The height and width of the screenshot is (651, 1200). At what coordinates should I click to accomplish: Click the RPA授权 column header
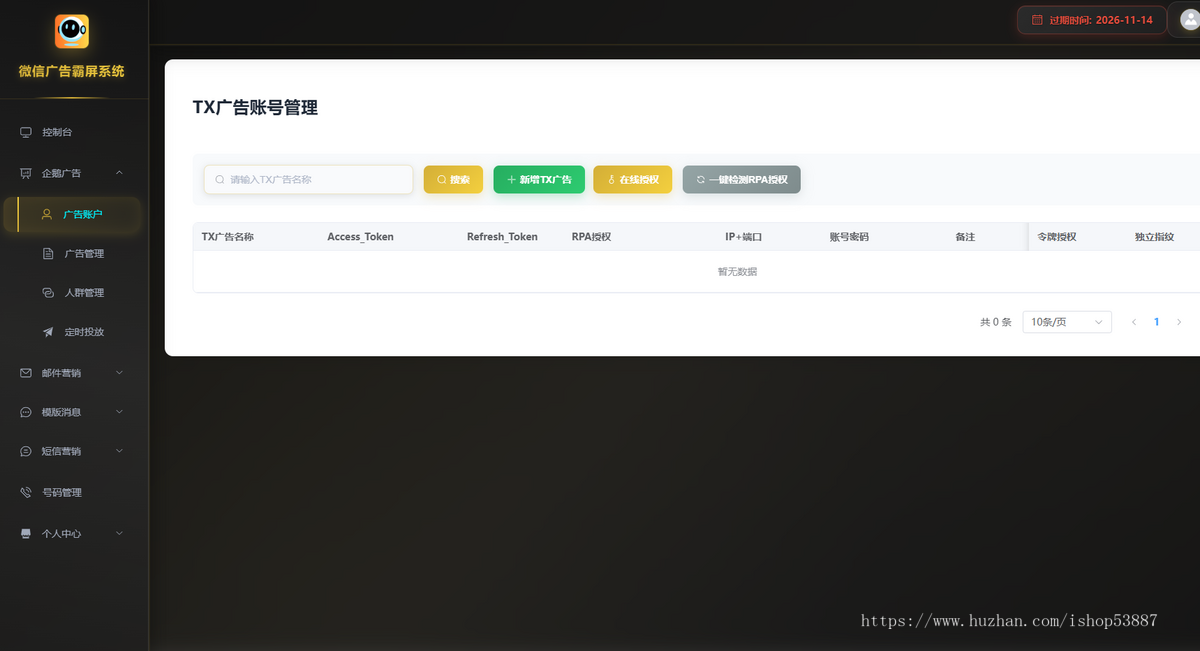591,237
